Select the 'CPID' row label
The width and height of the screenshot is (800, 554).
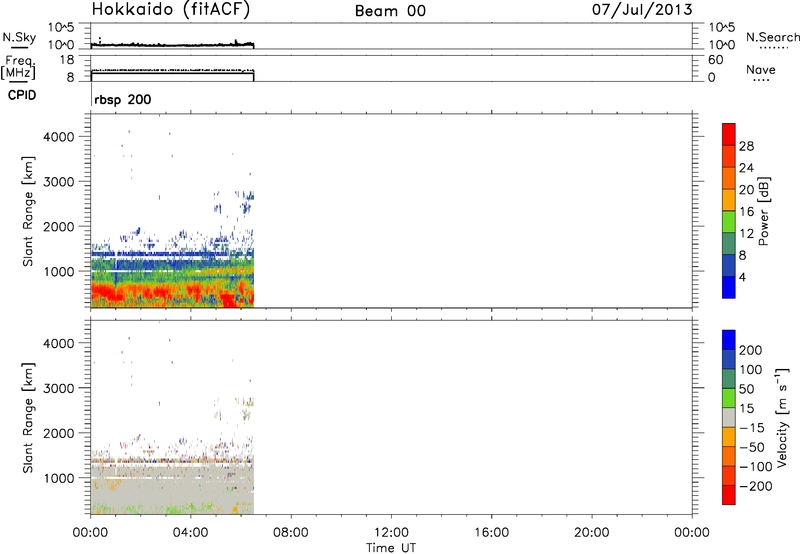click(22, 95)
